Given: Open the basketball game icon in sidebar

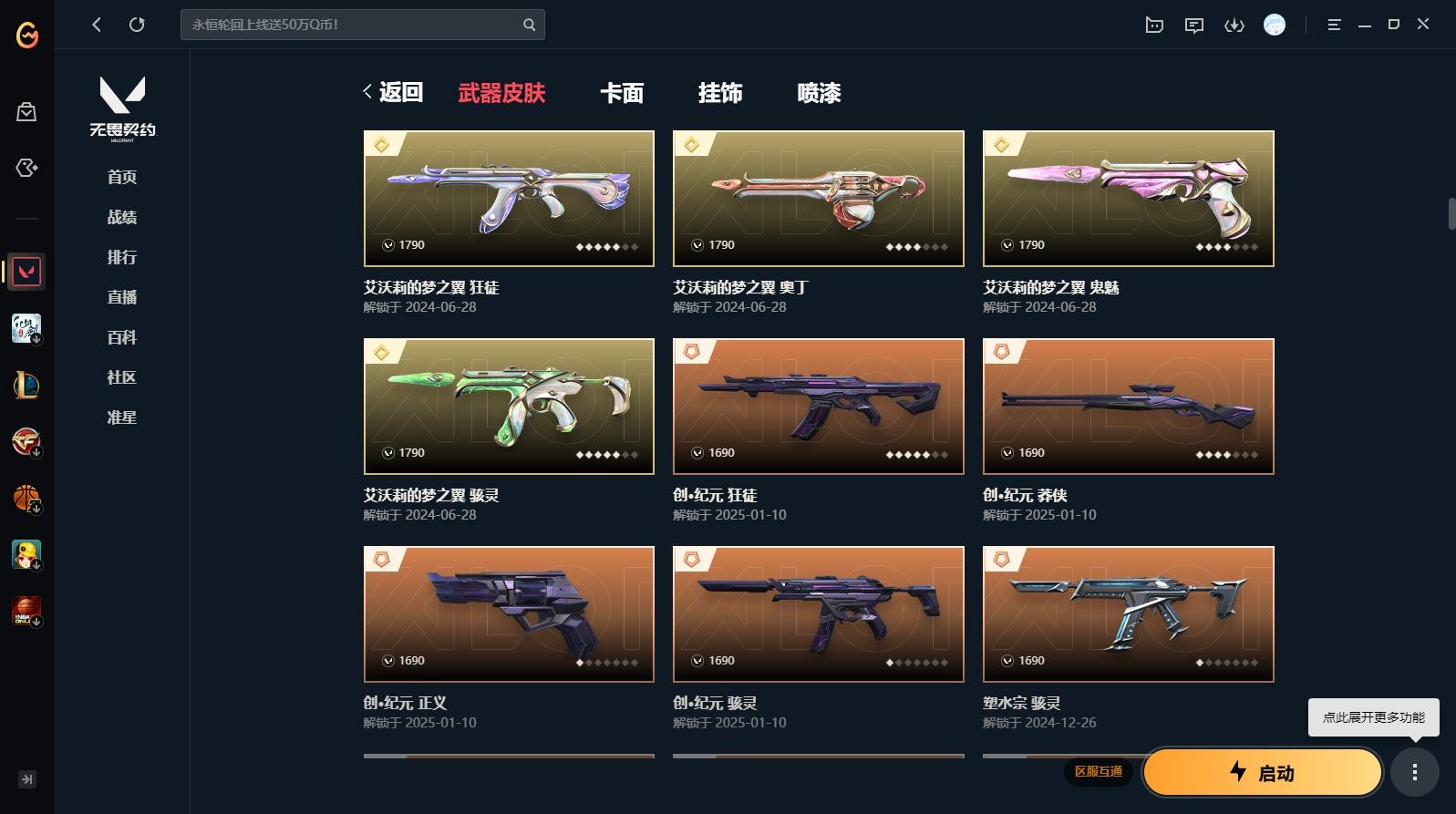Looking at the screenshot, I should [26, 499].
